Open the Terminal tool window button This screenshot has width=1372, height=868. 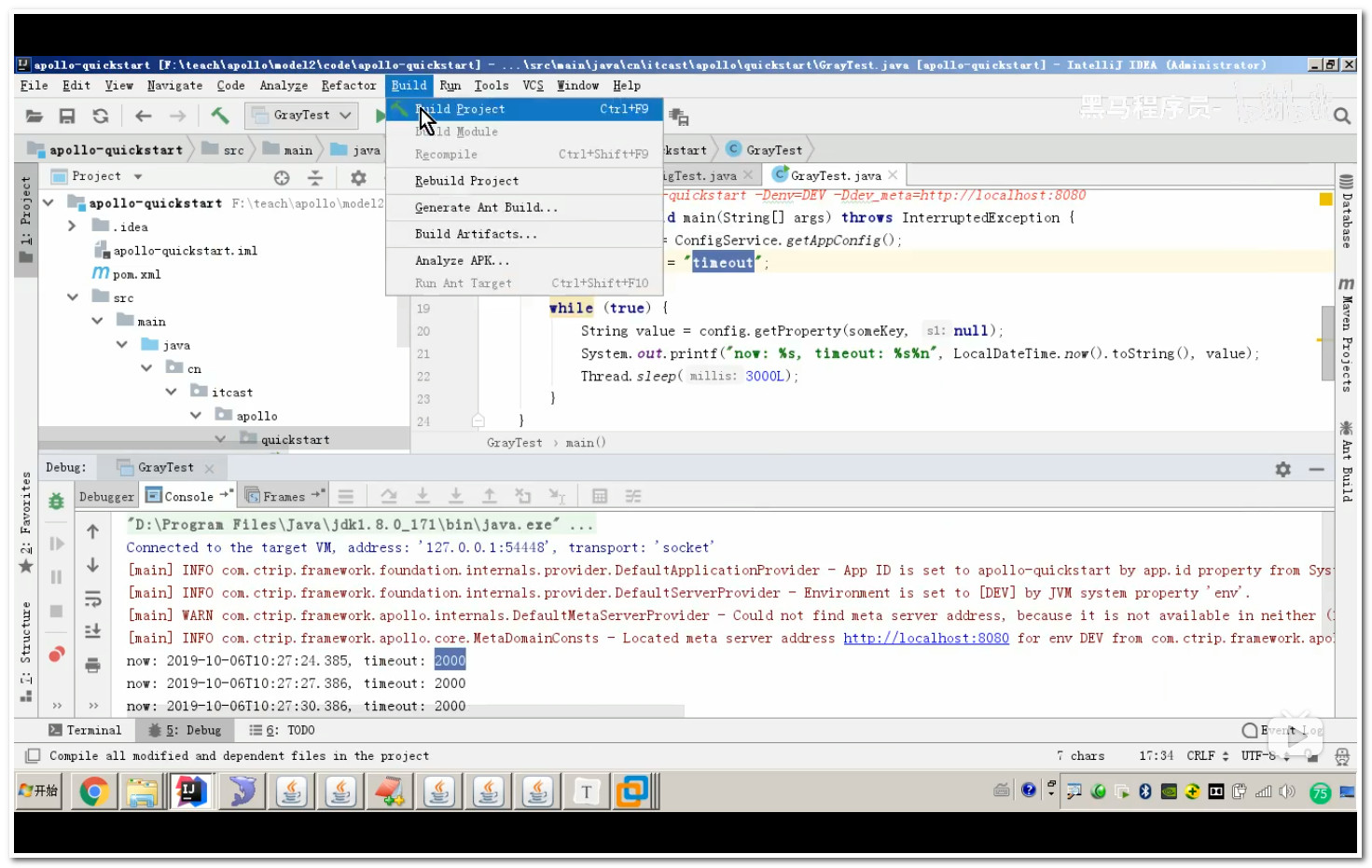tap(85, 730)
